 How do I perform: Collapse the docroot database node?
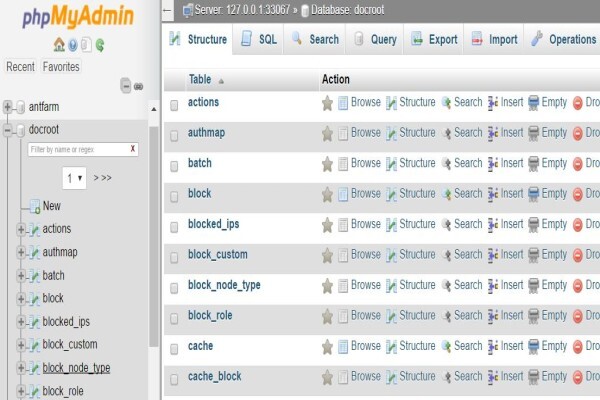tap(7, 130)
